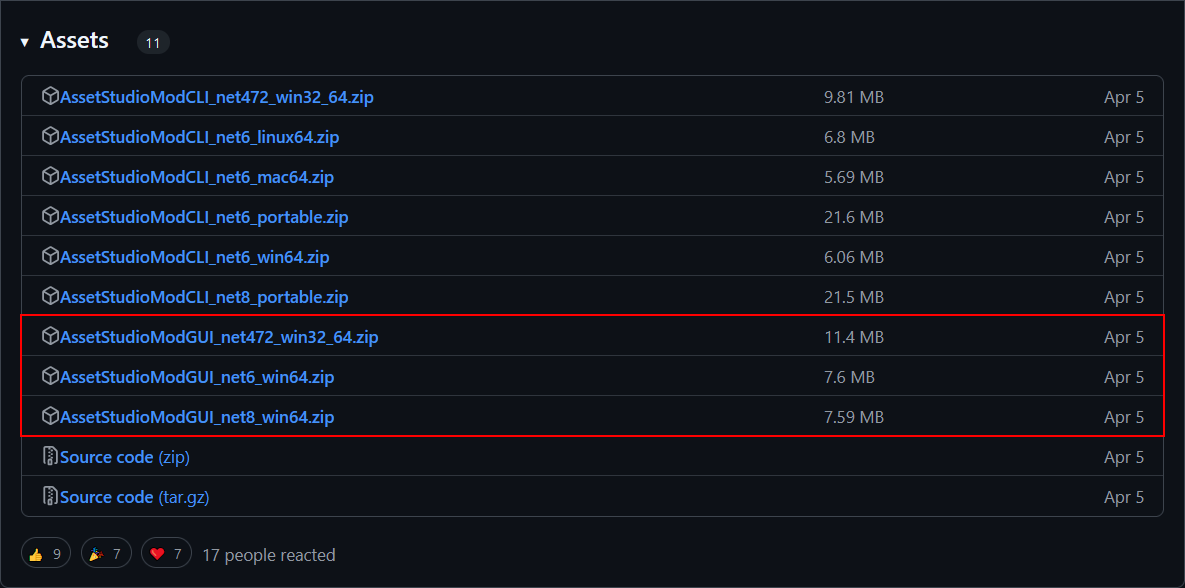Click package icon beside AssetStudioModCLI_net6_linux64.zip
This screenshot has width=1185, height=588.
(50, 137)
